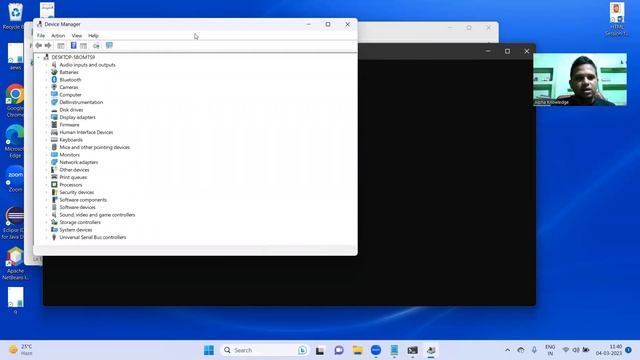Expand the Other devices category

[47, 170]
